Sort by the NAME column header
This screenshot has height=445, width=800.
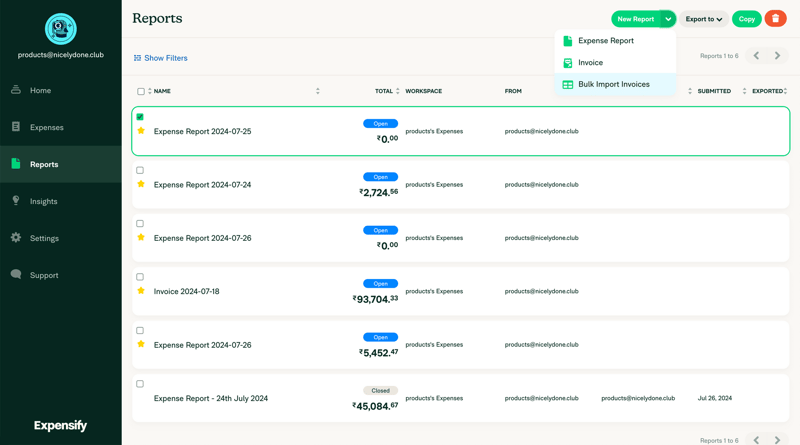coord(162,91)
